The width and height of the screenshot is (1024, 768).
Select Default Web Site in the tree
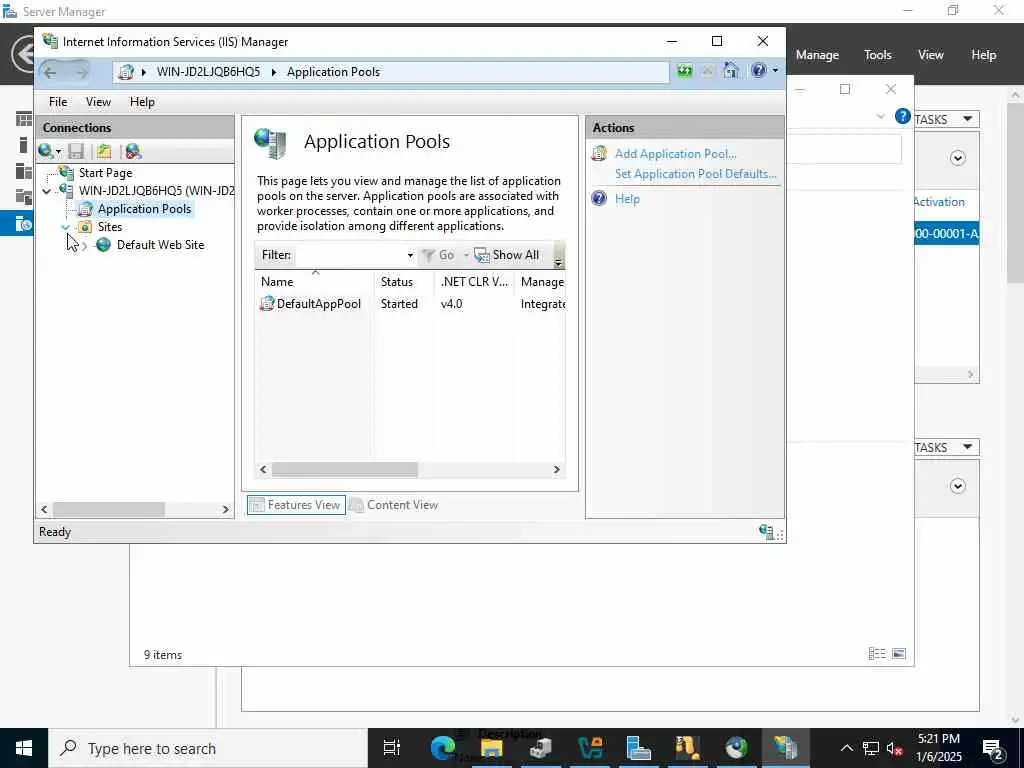tap(160, 245)
